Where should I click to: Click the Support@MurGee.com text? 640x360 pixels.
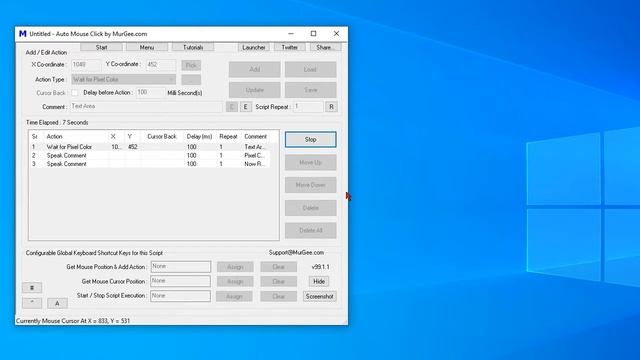pos(296,253)
